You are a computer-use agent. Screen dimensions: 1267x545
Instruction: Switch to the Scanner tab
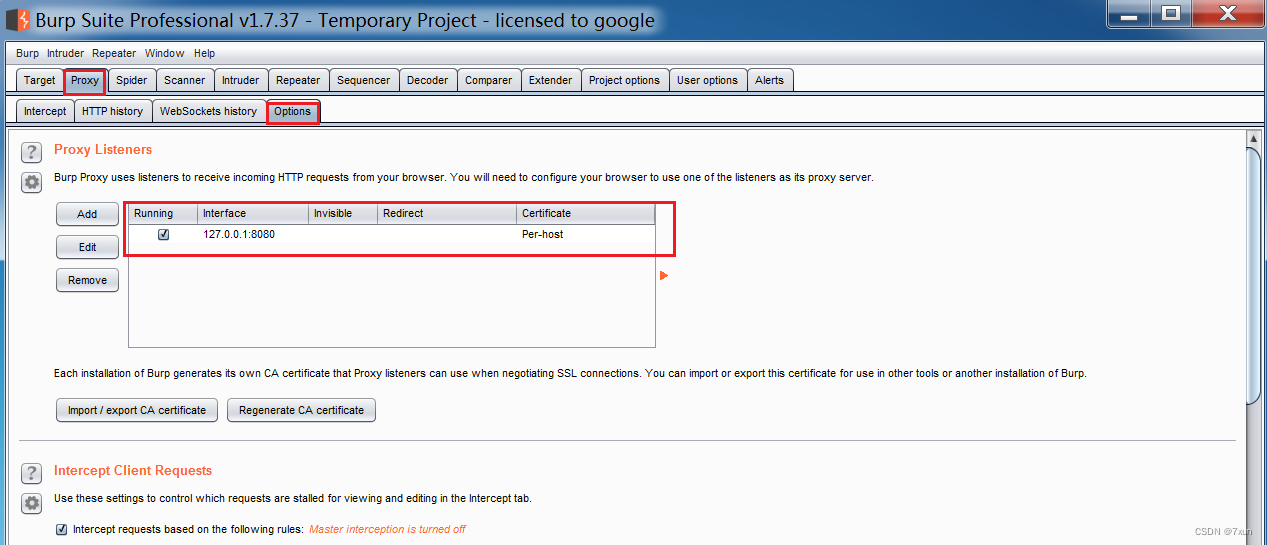[184, 80]
